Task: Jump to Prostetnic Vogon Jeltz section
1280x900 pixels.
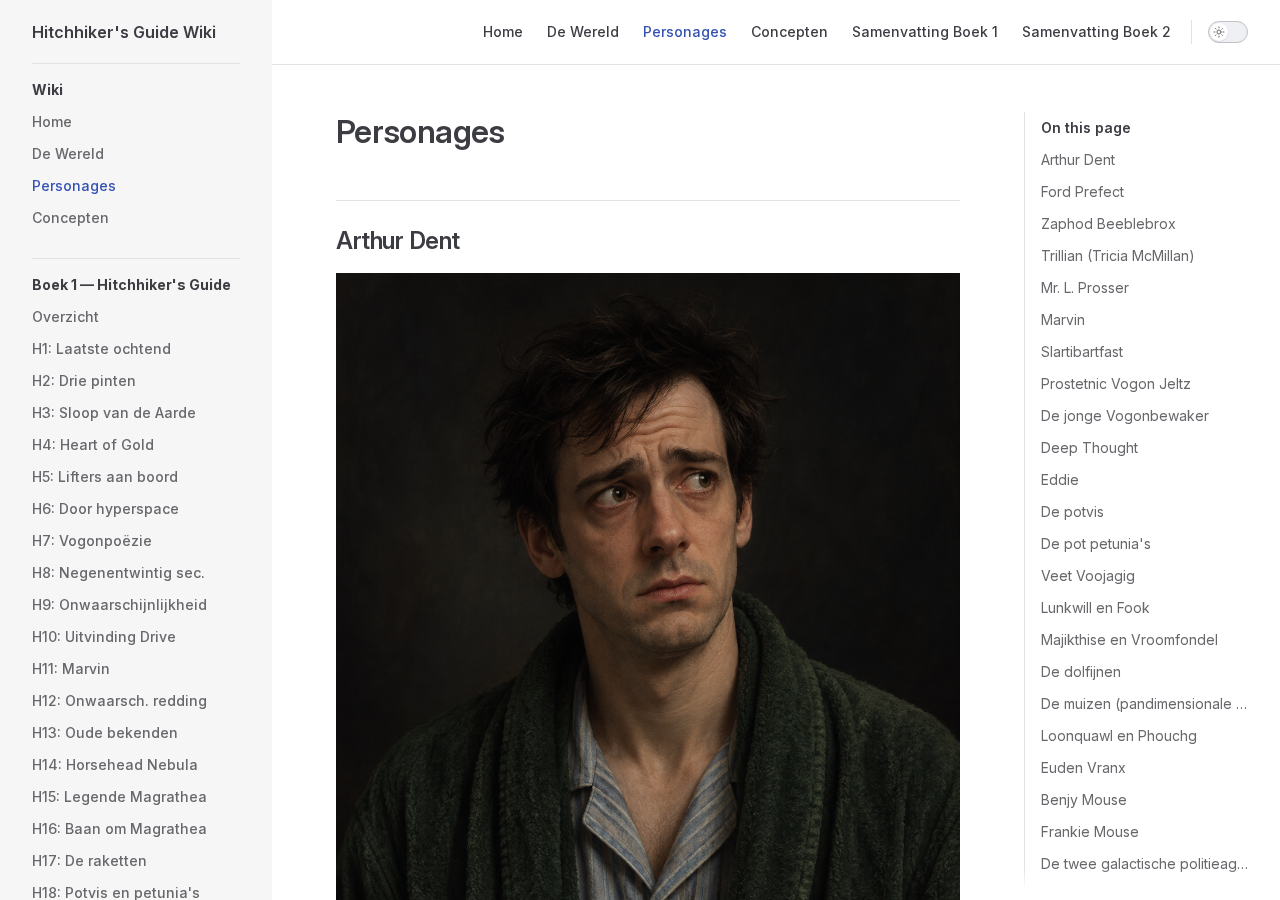Action: [x=1116, y=384]
